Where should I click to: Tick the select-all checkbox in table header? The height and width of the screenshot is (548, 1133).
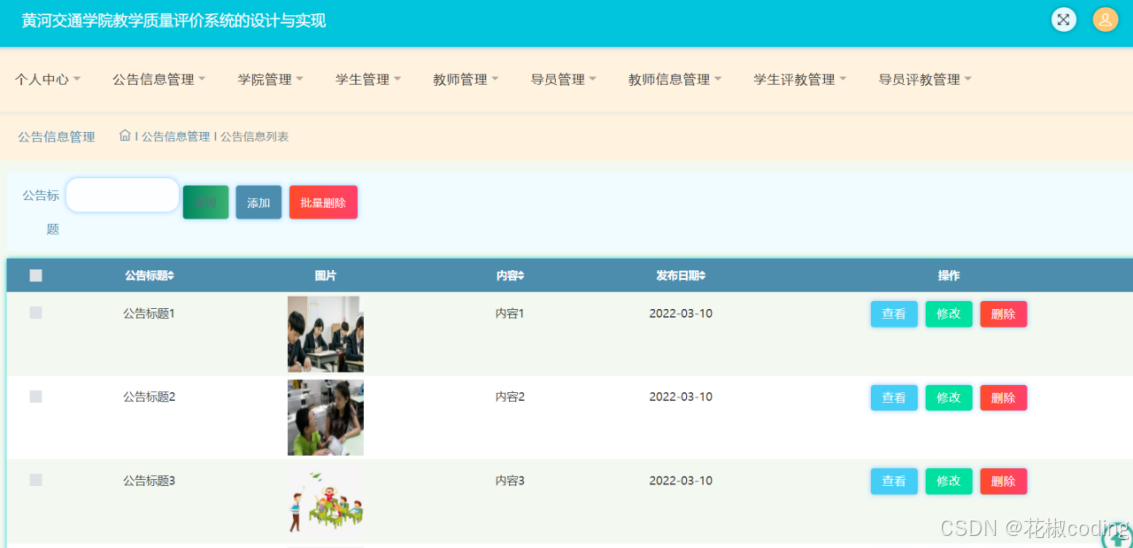coord(36,275)
